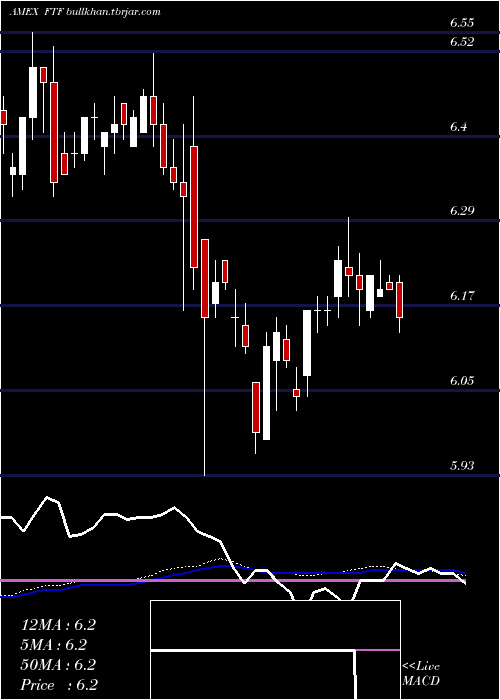Click the 12MA : 6.2 readout
Image resolution: width=500 pixels, height=700 pixels.
(58, 625)
